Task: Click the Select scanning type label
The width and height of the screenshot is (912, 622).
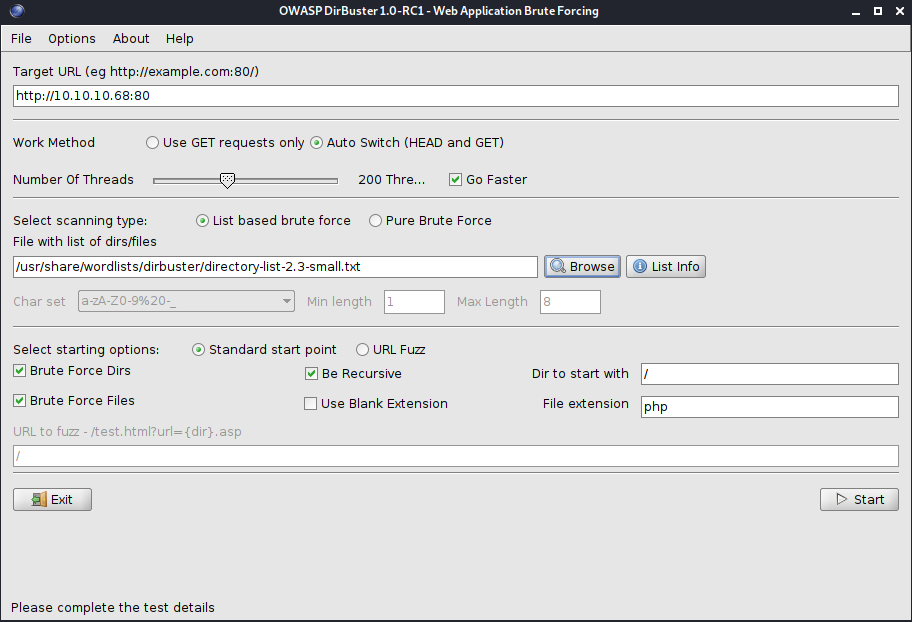Action: click(80, 221)
